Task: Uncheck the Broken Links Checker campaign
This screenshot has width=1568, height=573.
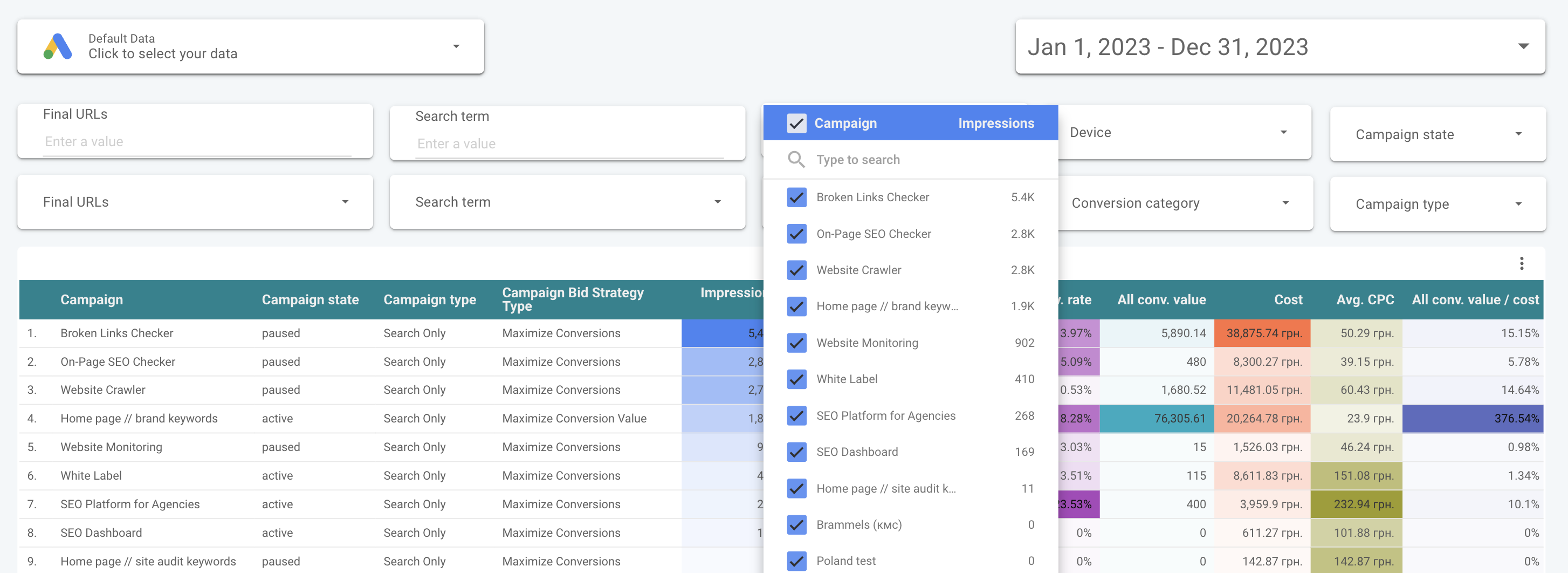Action: [796, 197]
